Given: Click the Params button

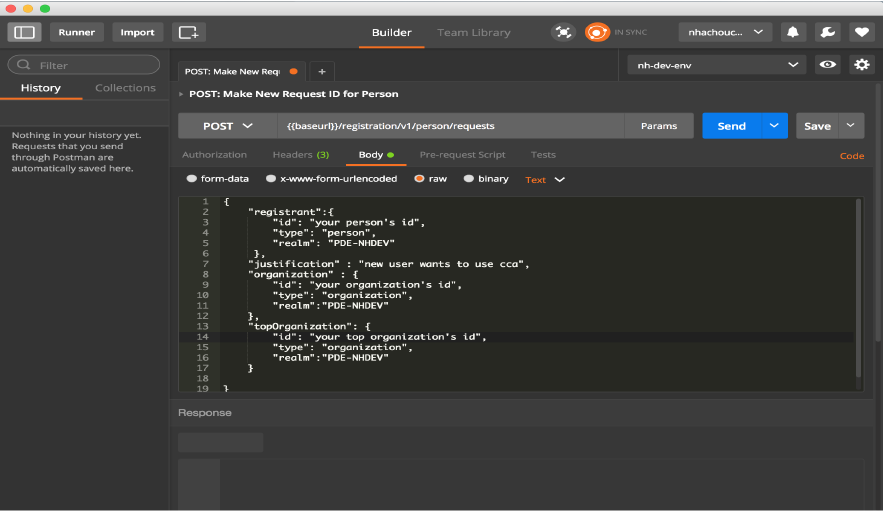Looking at the screenshot, I should click(x=659, y=126).
